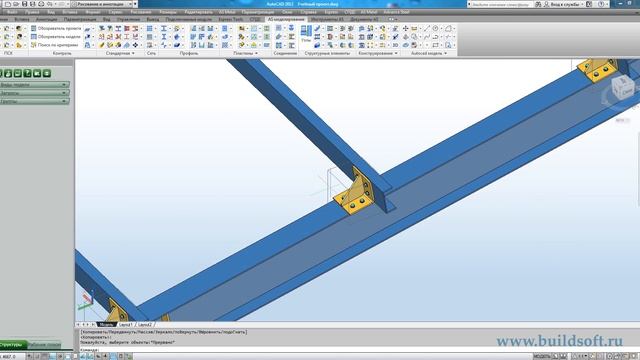Click the Help question mark icon in title bar

pyautogui.click(x=601, y=4)
